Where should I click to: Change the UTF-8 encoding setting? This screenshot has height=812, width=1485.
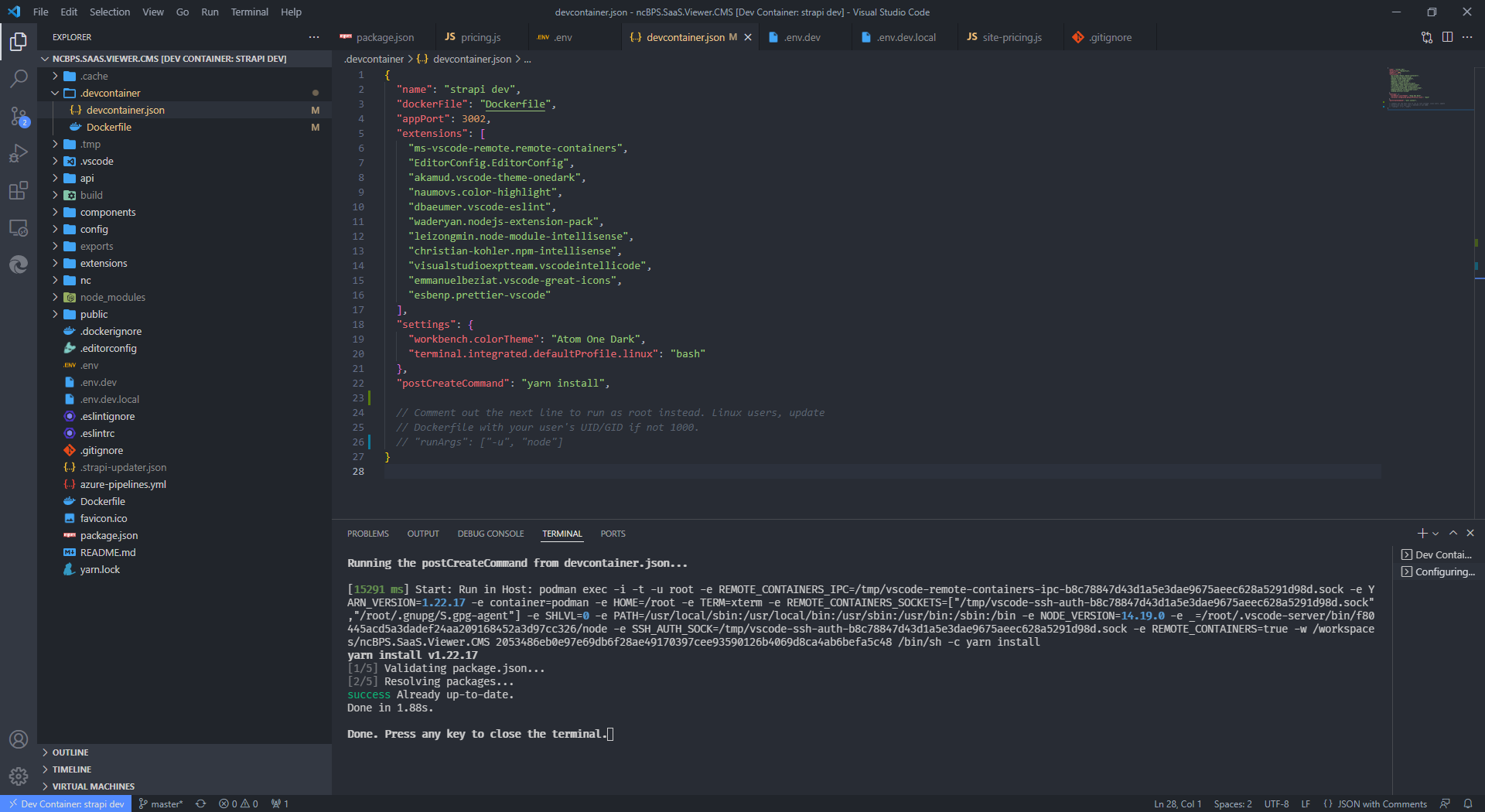click(1276, 804)
